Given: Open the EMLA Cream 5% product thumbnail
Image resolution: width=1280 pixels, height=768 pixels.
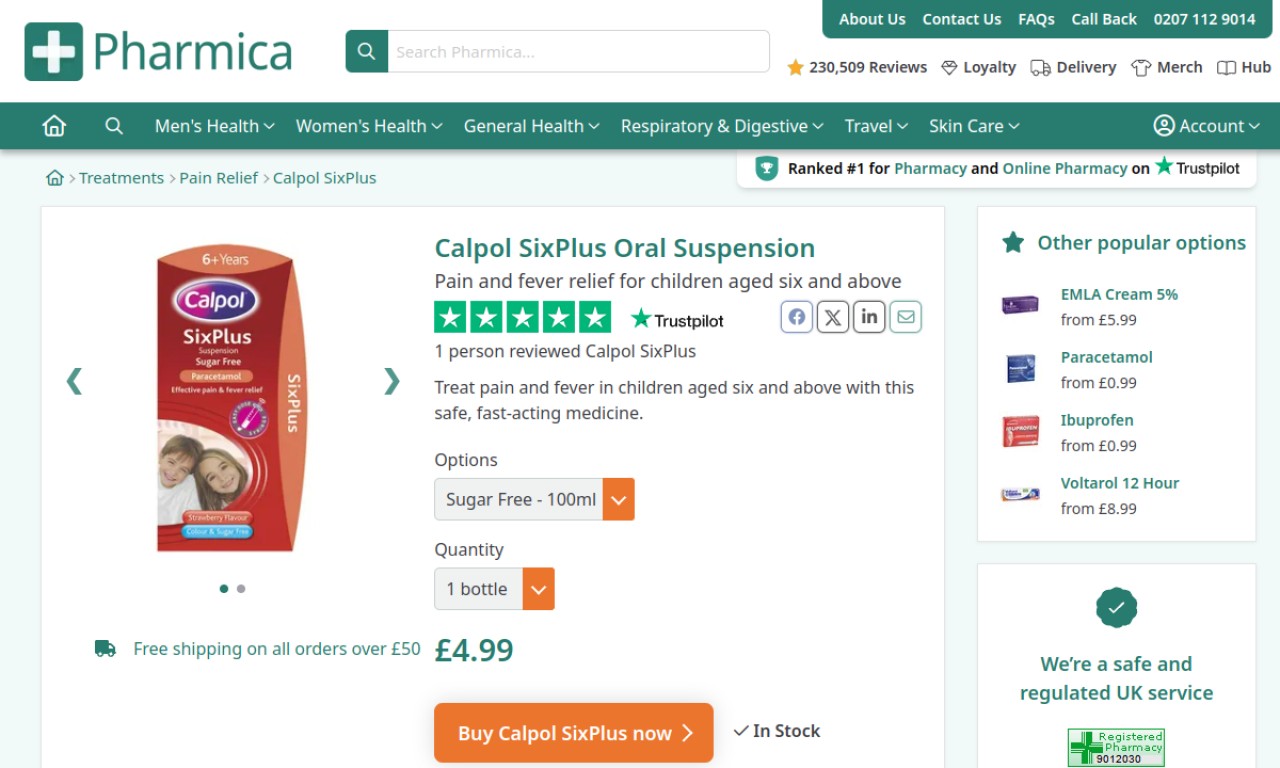Looking at the screenshot, I should (1020, 305).
